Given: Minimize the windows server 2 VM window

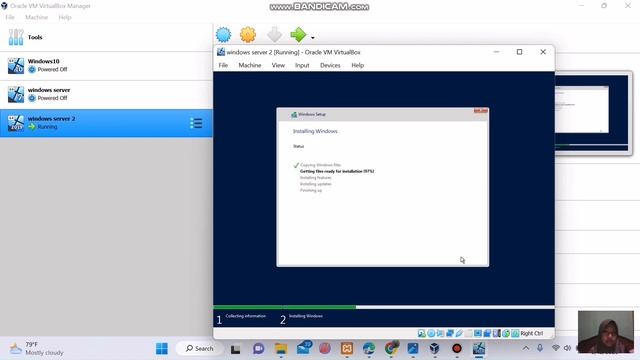Looking at the screenshot, I should (x=496, y=52).
